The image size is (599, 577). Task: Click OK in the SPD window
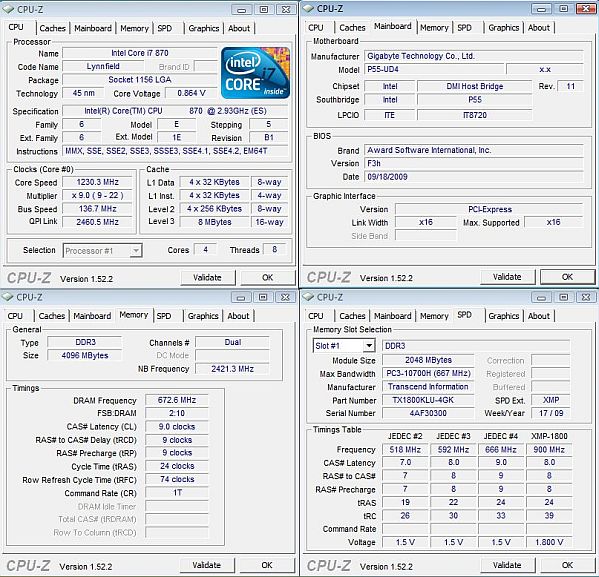pos(568,565)
